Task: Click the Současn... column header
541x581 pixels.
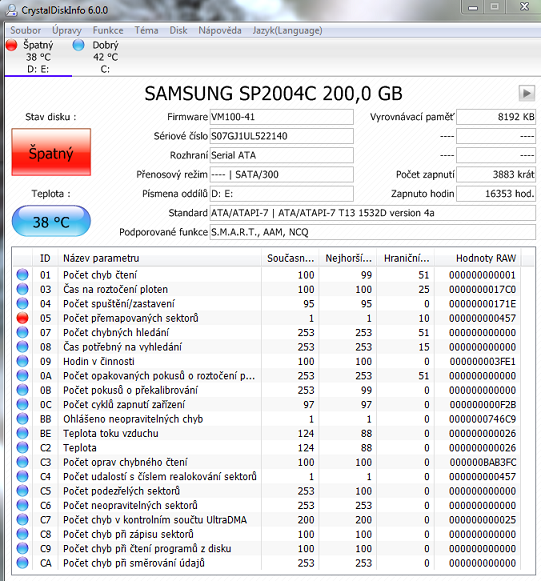Action: pos(291,258)
